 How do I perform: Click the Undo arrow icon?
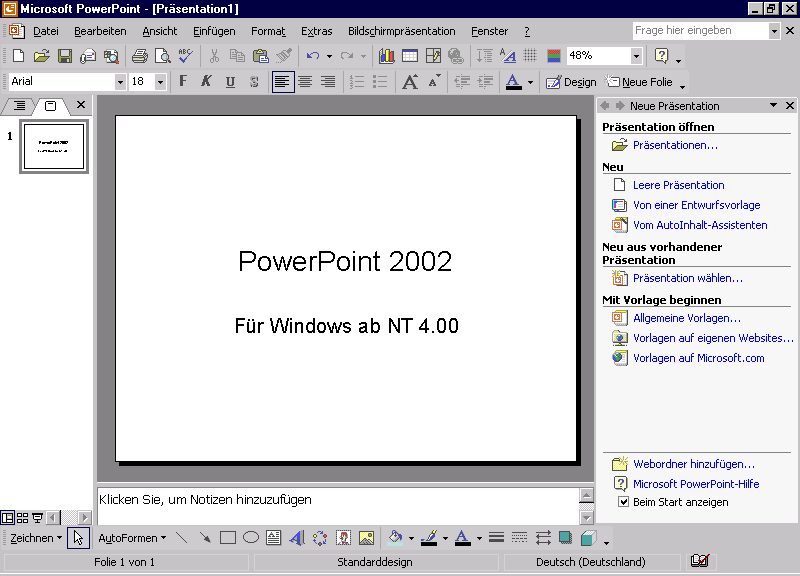[x=313, y=56]
